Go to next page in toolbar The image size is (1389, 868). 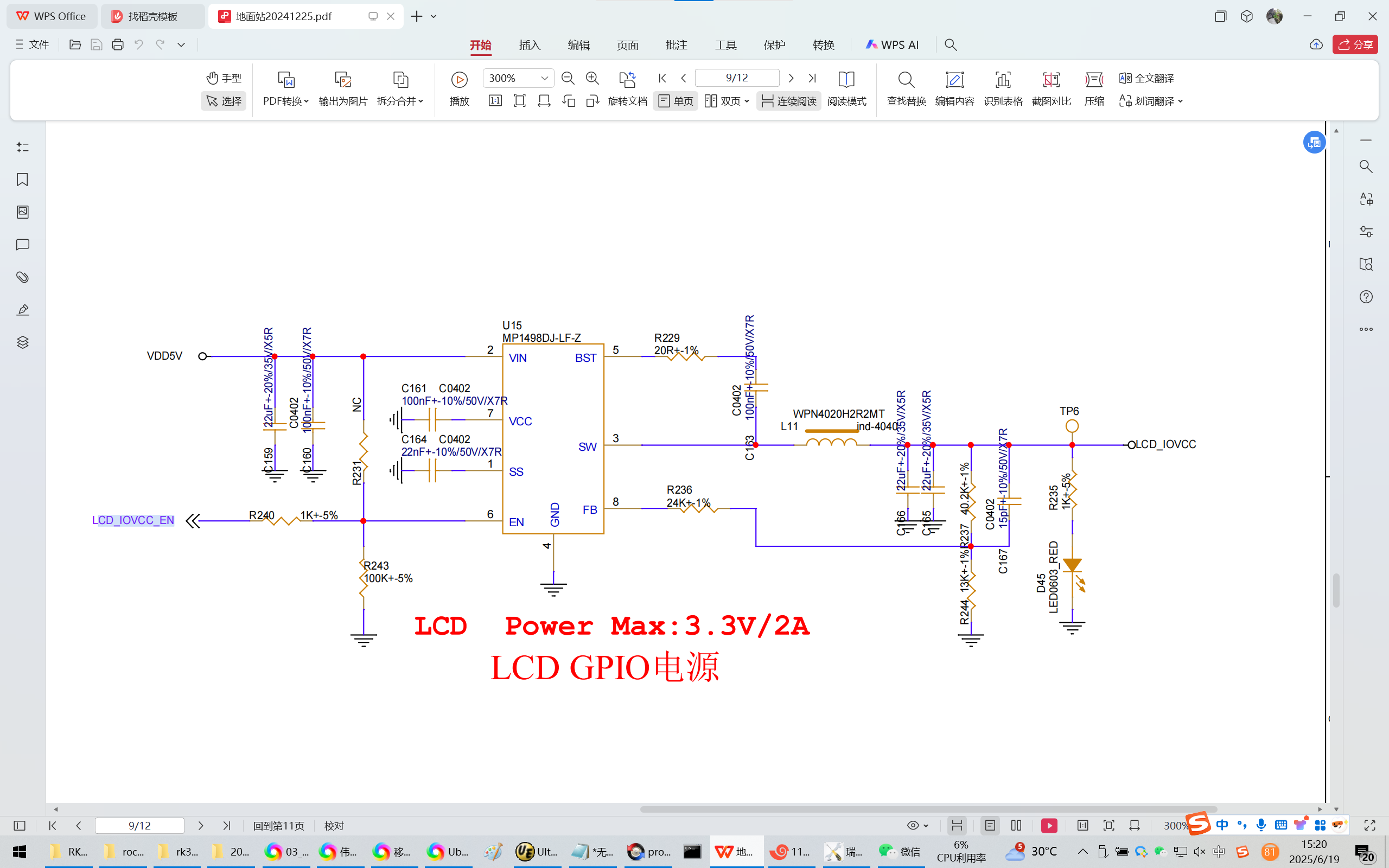791,78
